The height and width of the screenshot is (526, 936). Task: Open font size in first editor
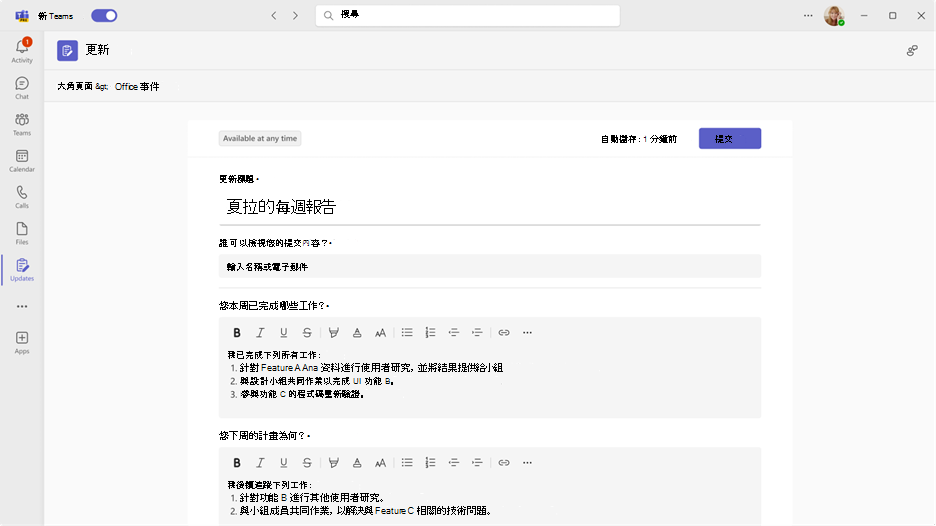(x=380, y=333)
